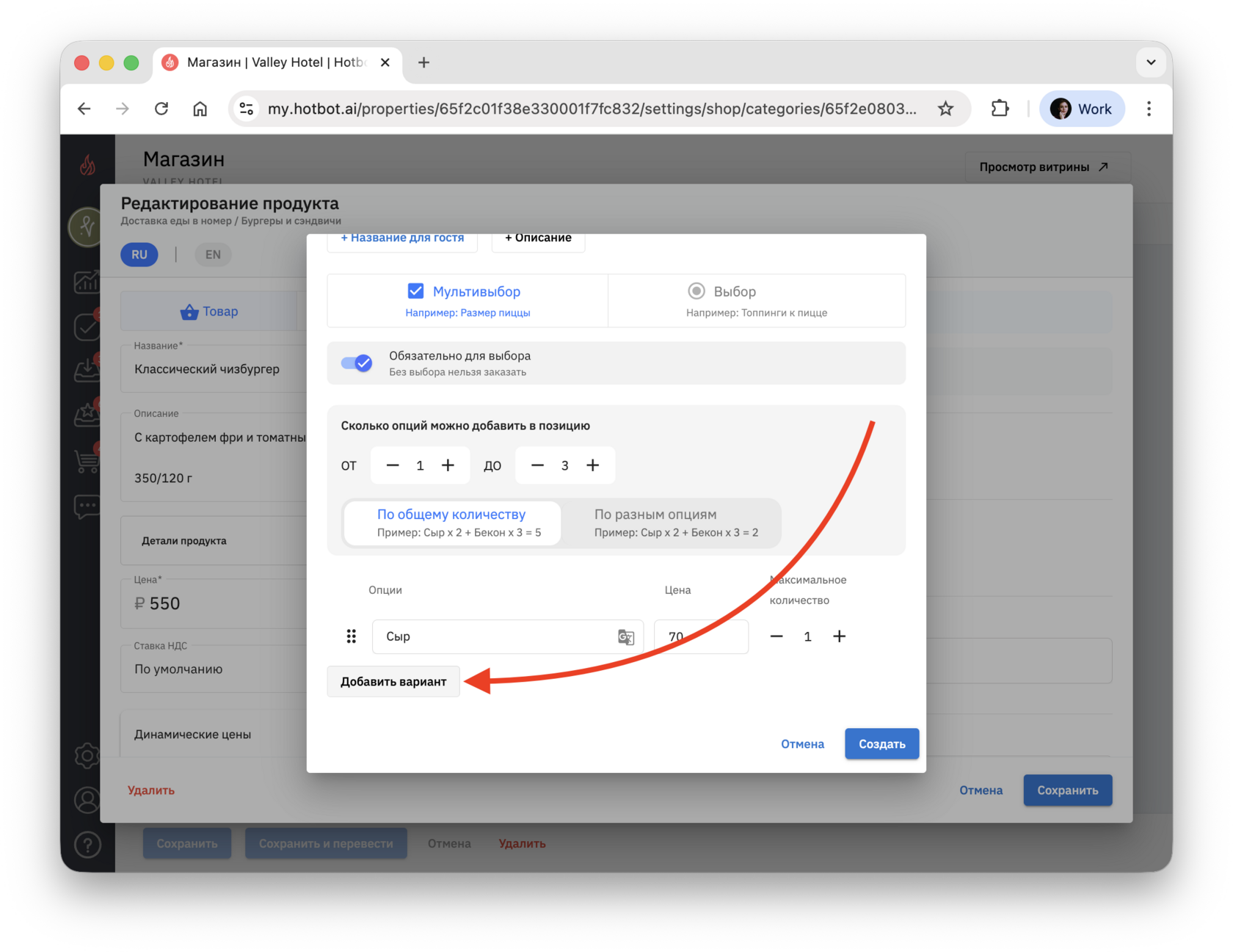The height and width of the screenshot is (952, 1233).
Task: Check the Мультивыбор checkbox
Action: click(x=415, y=291)
